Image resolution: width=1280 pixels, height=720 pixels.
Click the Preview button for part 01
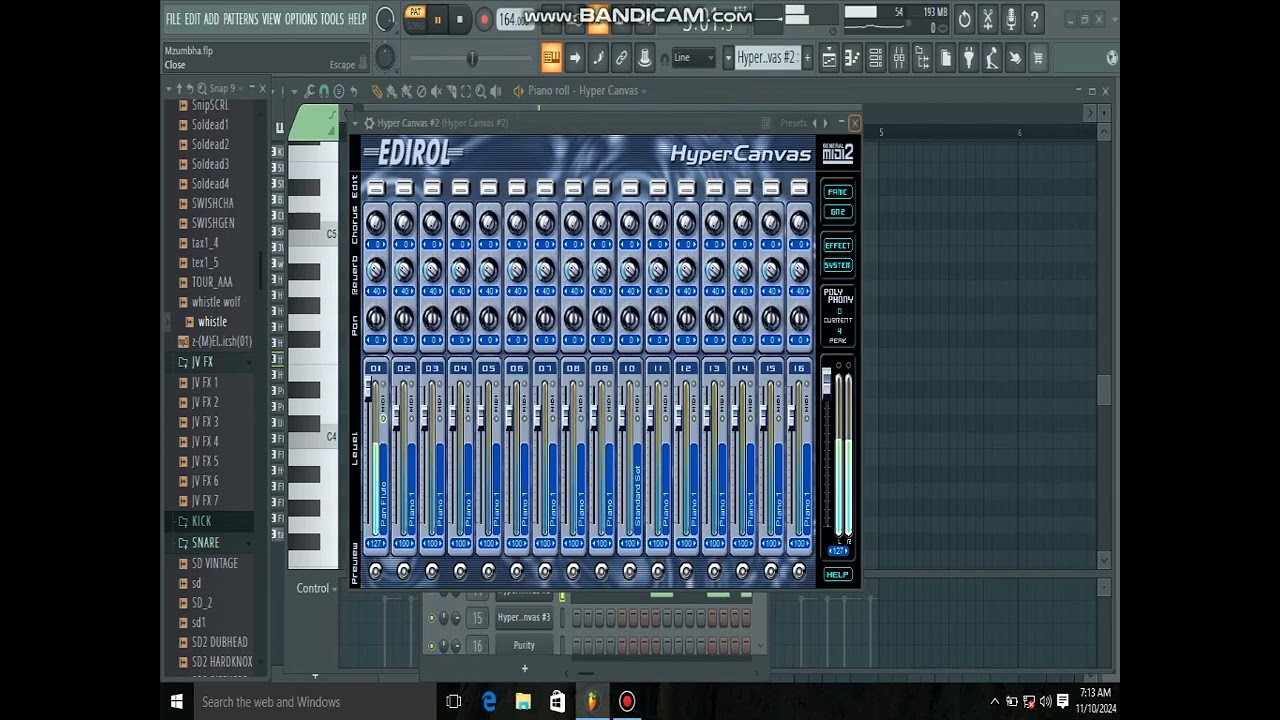pyautogui.click(x=376, y=571)
